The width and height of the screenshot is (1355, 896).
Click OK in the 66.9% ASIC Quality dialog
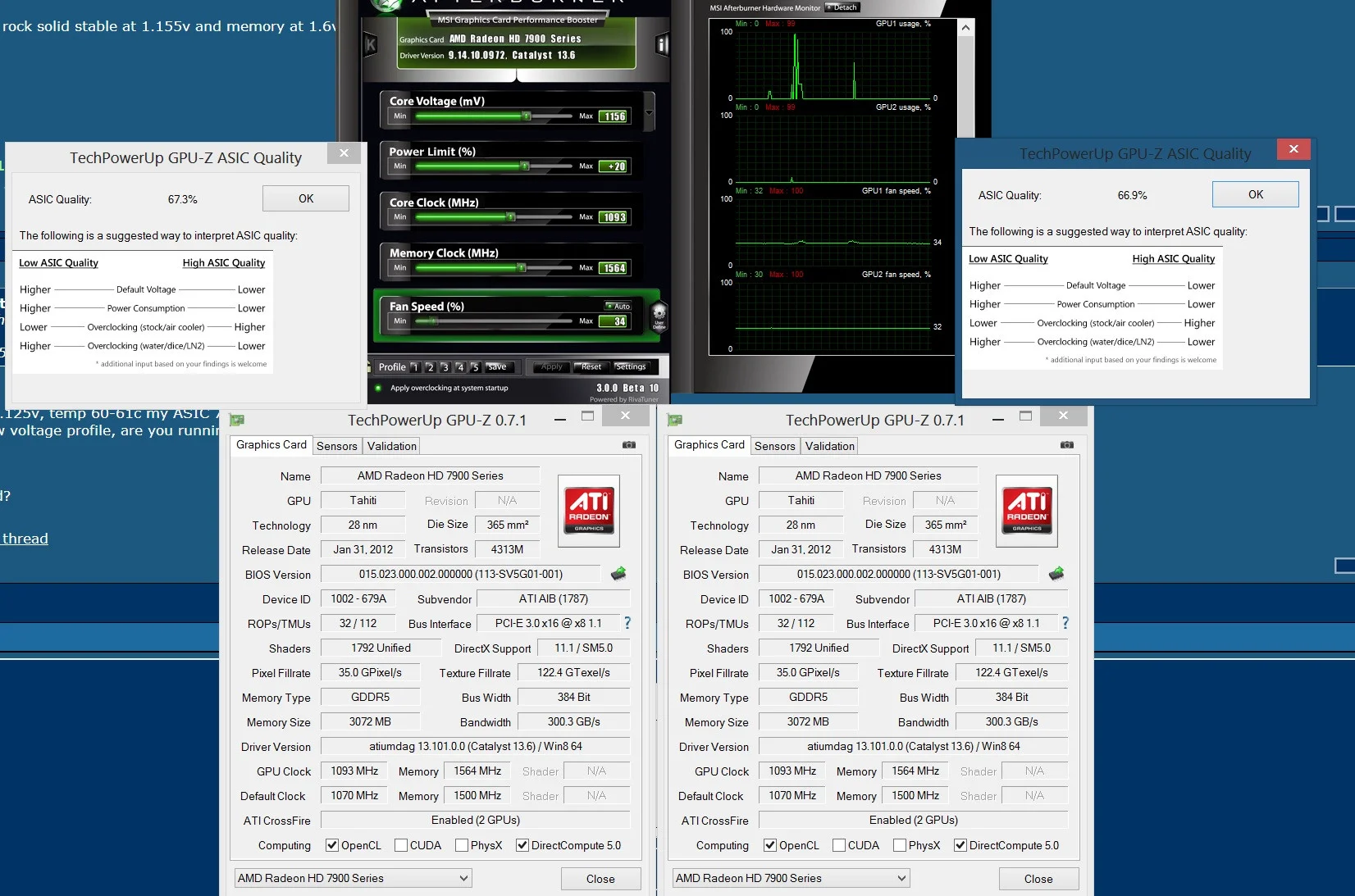(1256, 194)
